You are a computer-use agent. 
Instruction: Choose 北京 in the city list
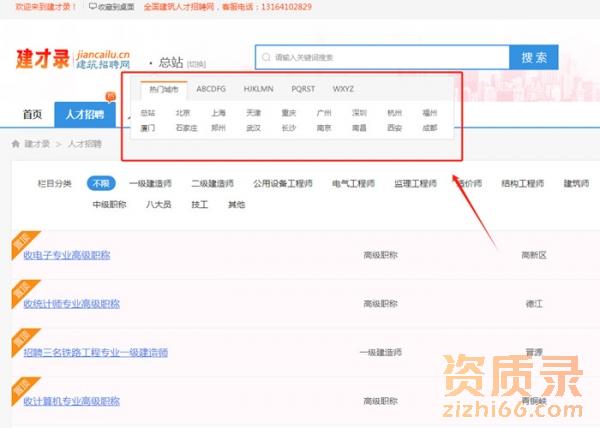click(182, 113)
